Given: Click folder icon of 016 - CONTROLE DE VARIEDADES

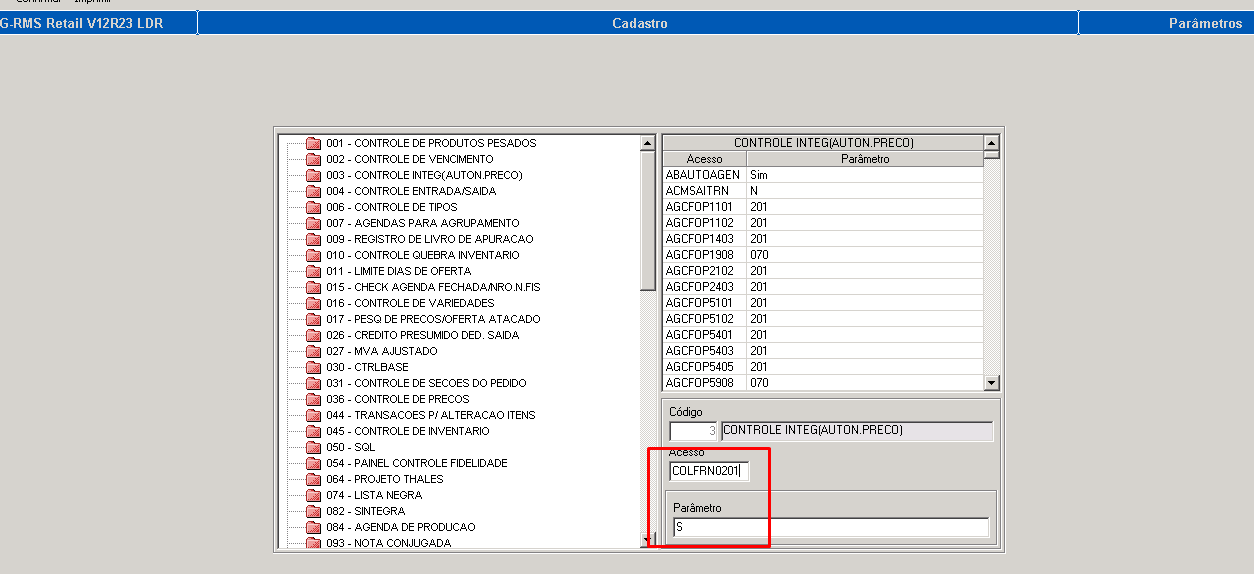Looking at the screenshot, I should [x=313, y=303].
